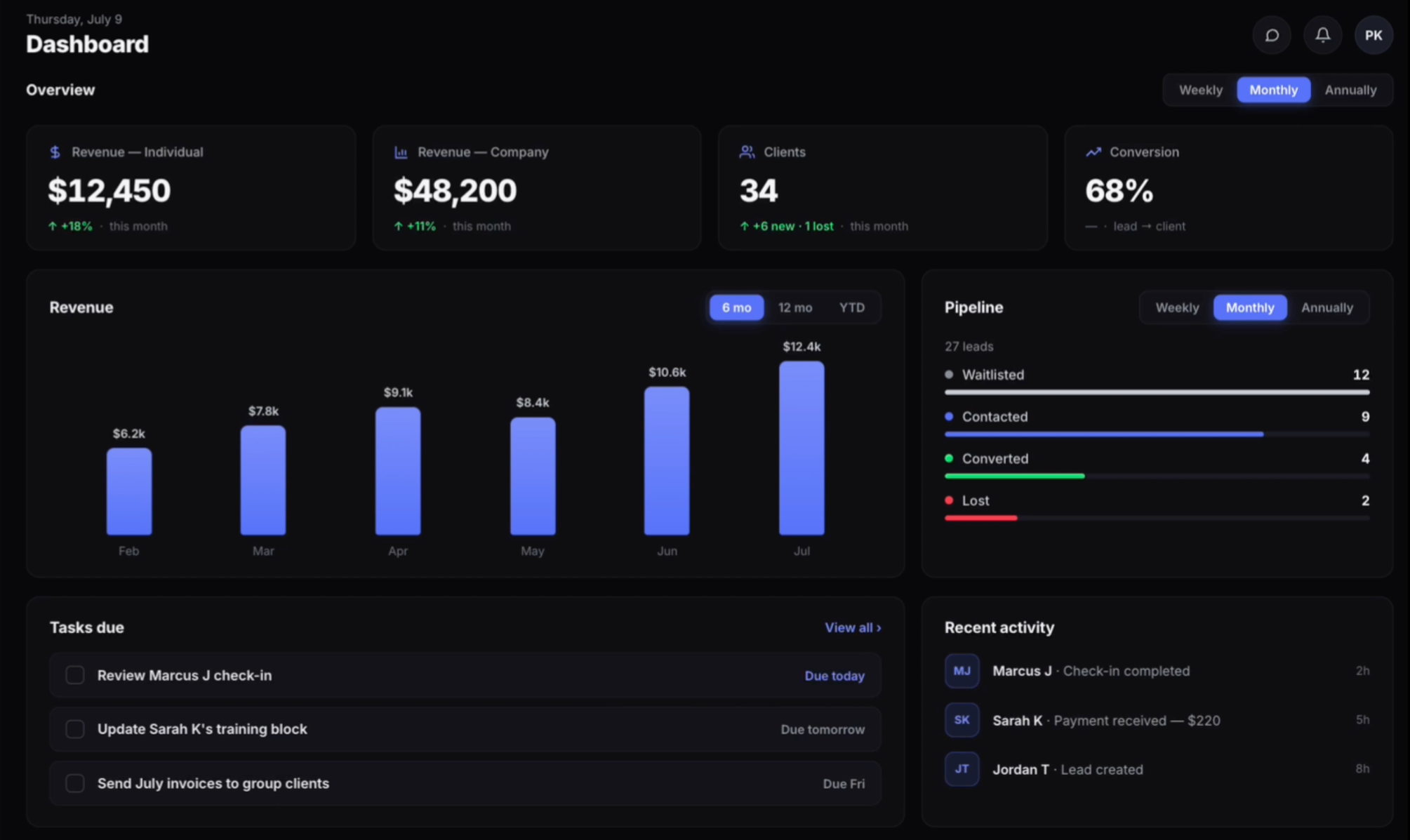
Task: Select the YTD revenue range
Action: pos(852,307)
